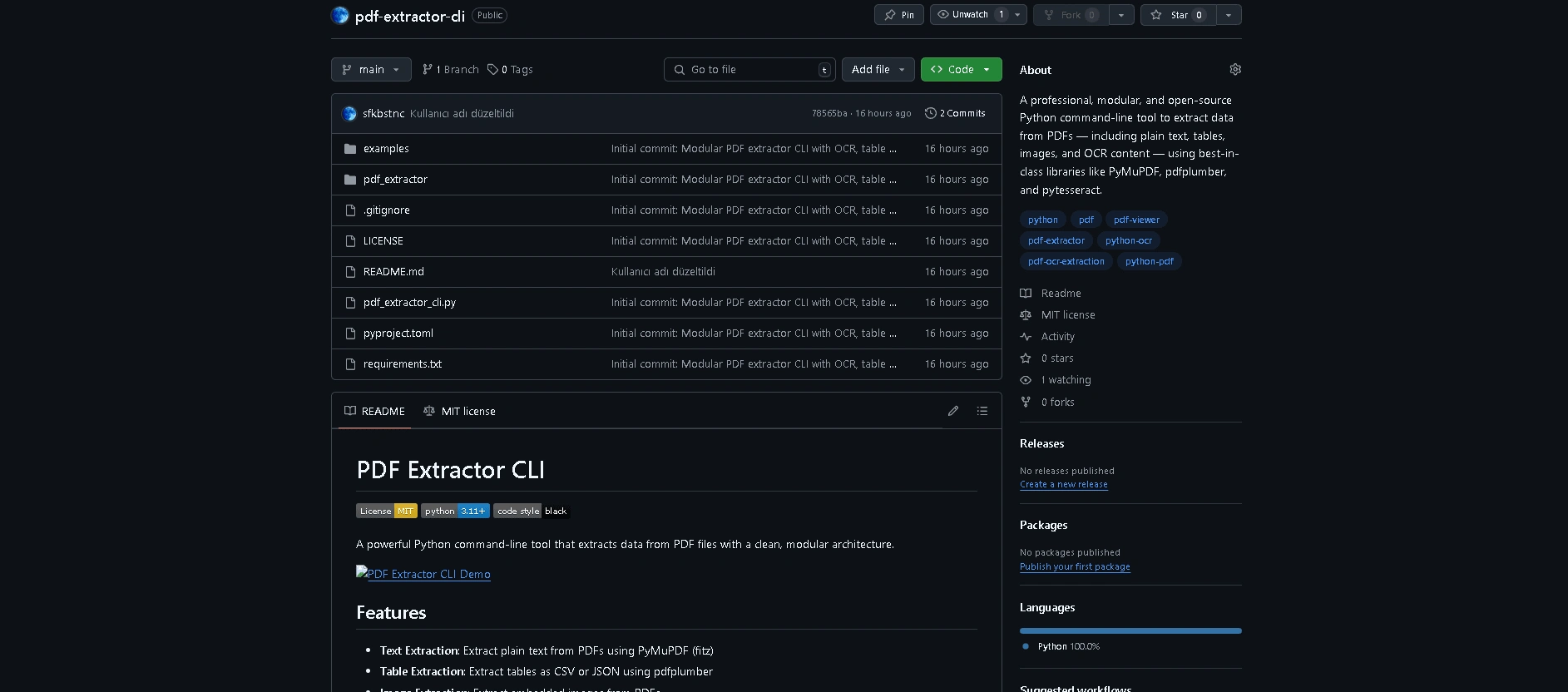Switch to the README tab

[x=374, y=411]
